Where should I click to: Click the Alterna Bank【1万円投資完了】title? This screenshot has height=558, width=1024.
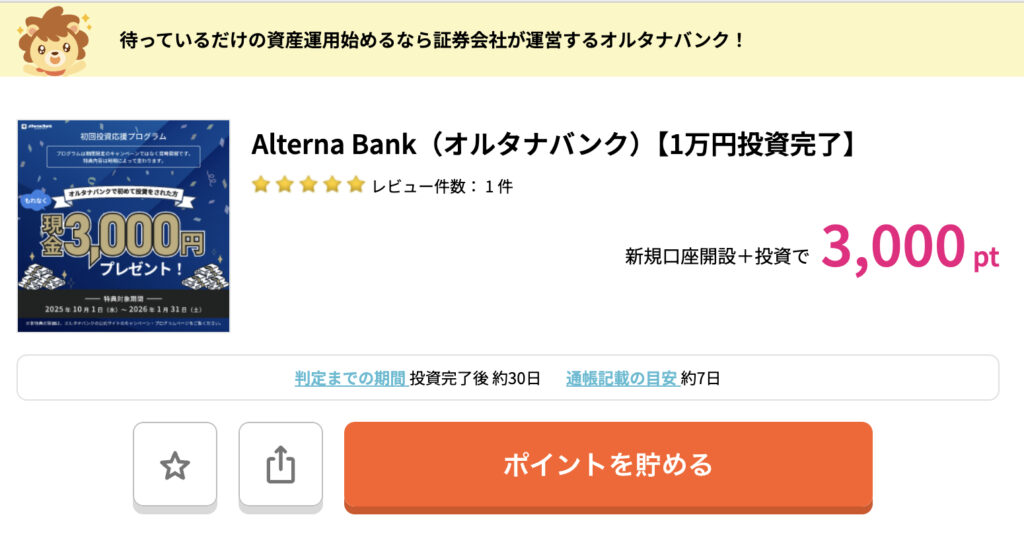[x=554, y=144]
